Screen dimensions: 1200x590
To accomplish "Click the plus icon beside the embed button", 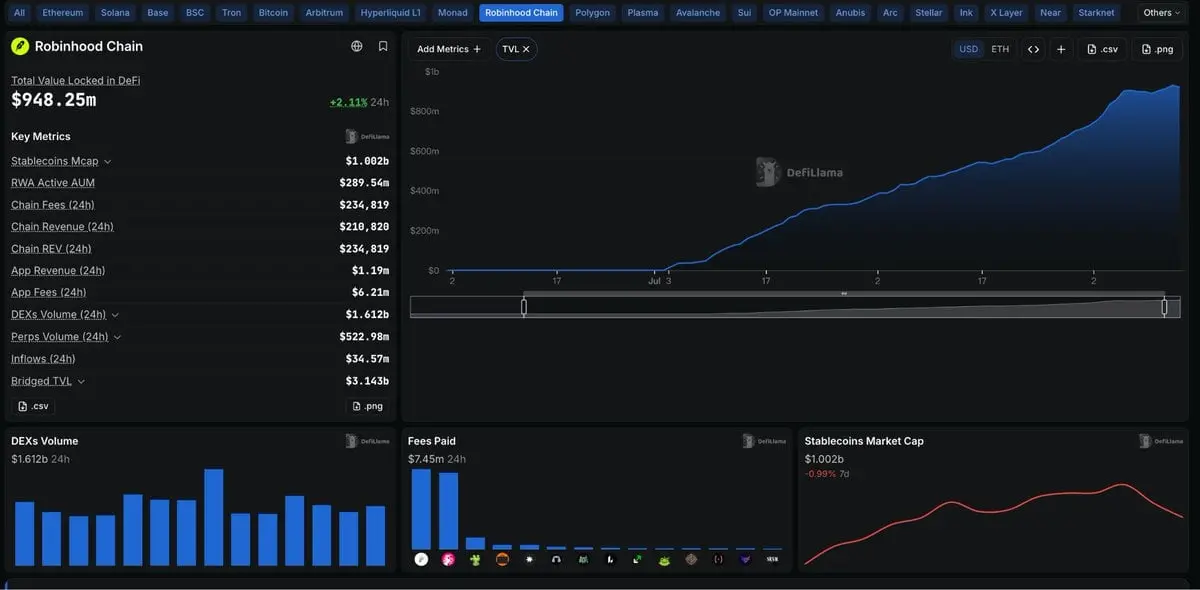I will pyautogui.click(x=1061, y=49).
